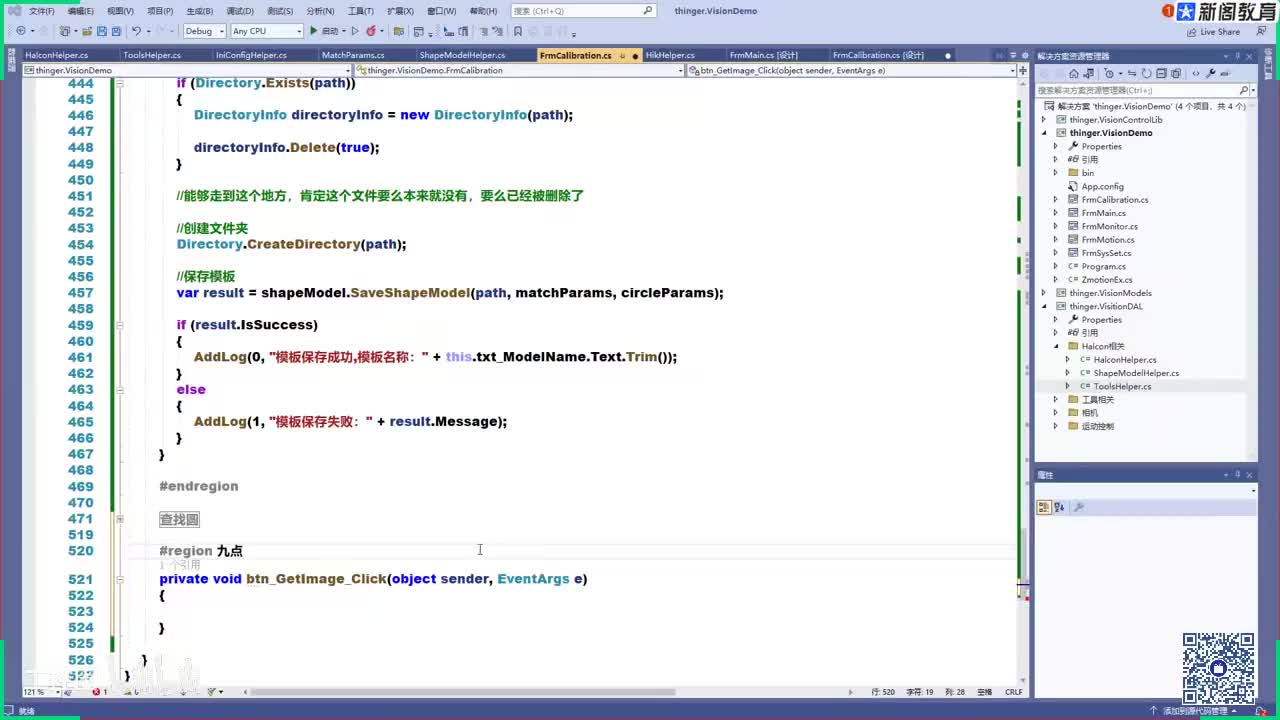Click the Open File folder toolbar icon

pyautogui.click(x=88, y=31)
